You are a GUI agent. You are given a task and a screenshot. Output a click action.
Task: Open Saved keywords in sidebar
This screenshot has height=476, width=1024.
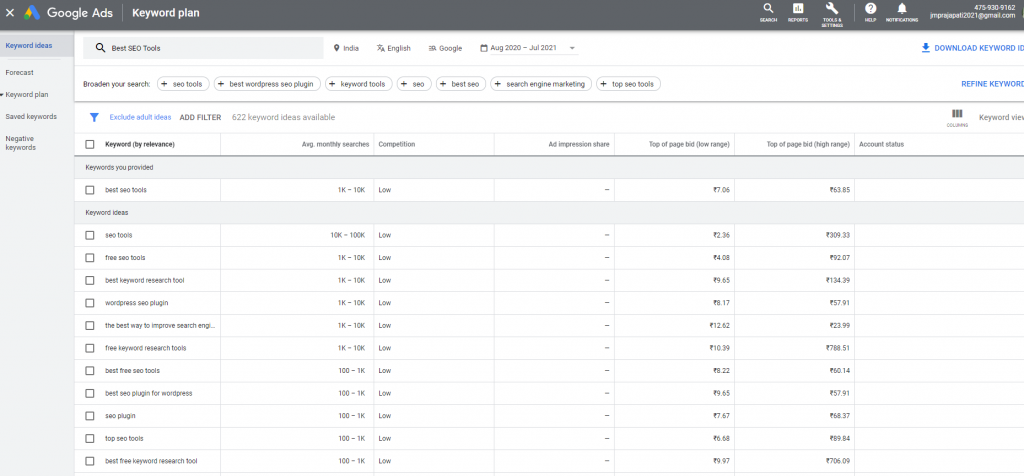point(31,117)
